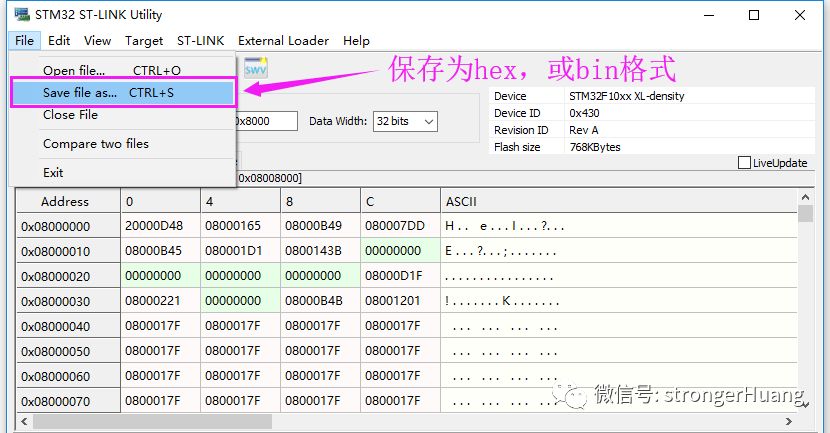Choose Open file... from File menu
The image size is (830, 433).
[122, 70]
